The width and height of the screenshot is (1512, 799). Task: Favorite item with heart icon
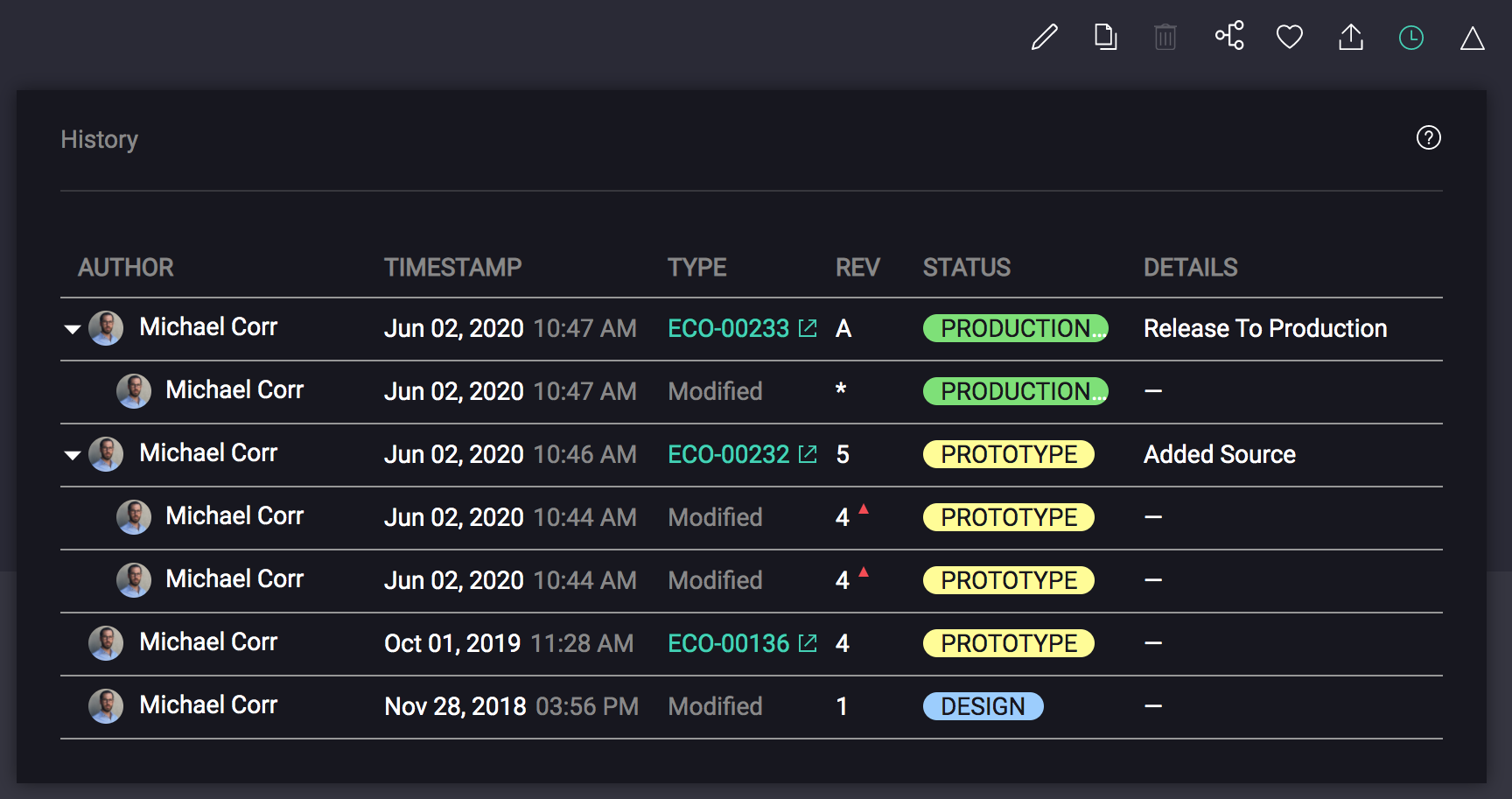pyautogui.click(x=1290, y=38)
